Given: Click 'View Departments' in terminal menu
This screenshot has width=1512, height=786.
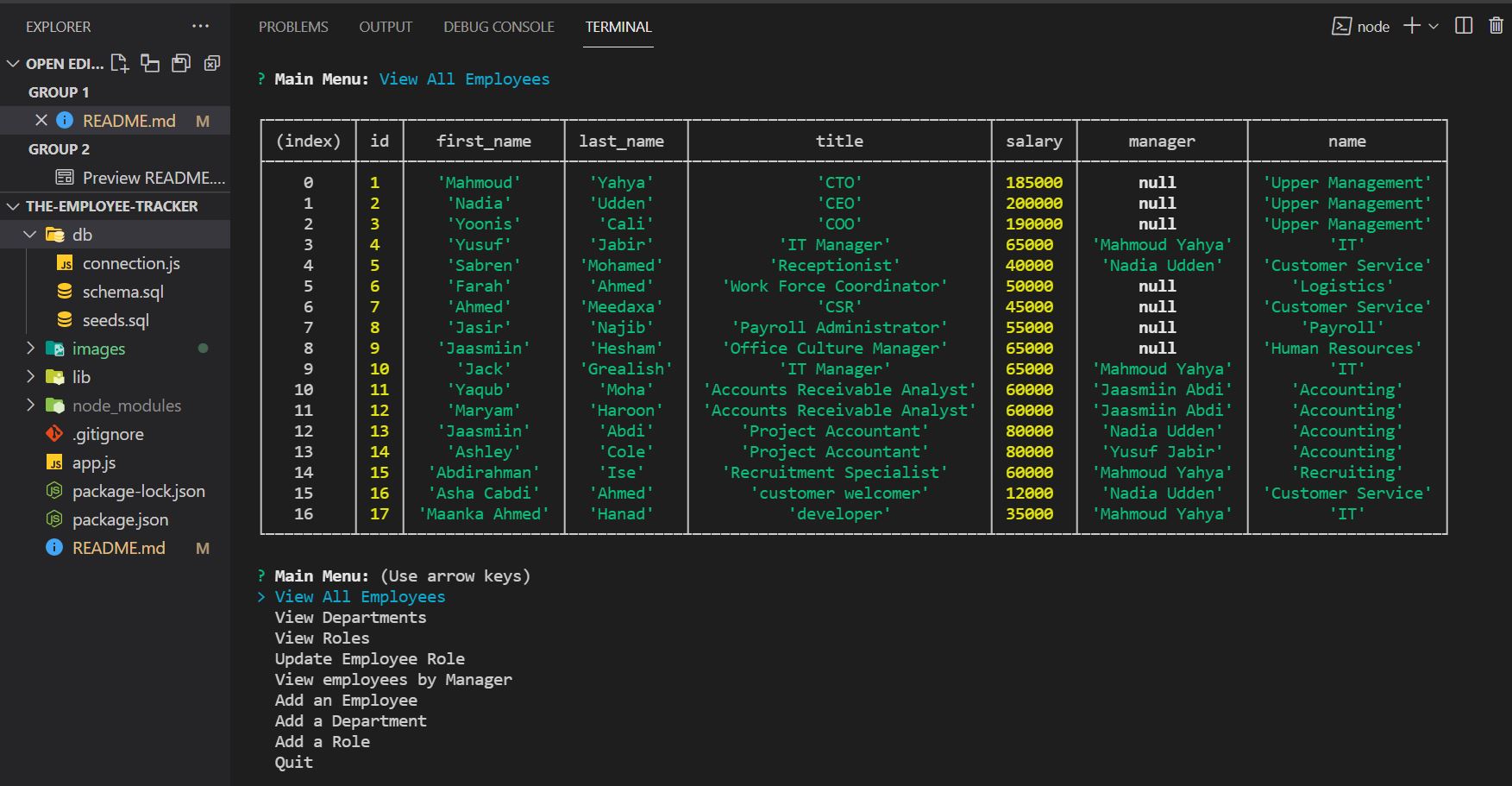Looking at the screenshot, I should tap(350, 617).
